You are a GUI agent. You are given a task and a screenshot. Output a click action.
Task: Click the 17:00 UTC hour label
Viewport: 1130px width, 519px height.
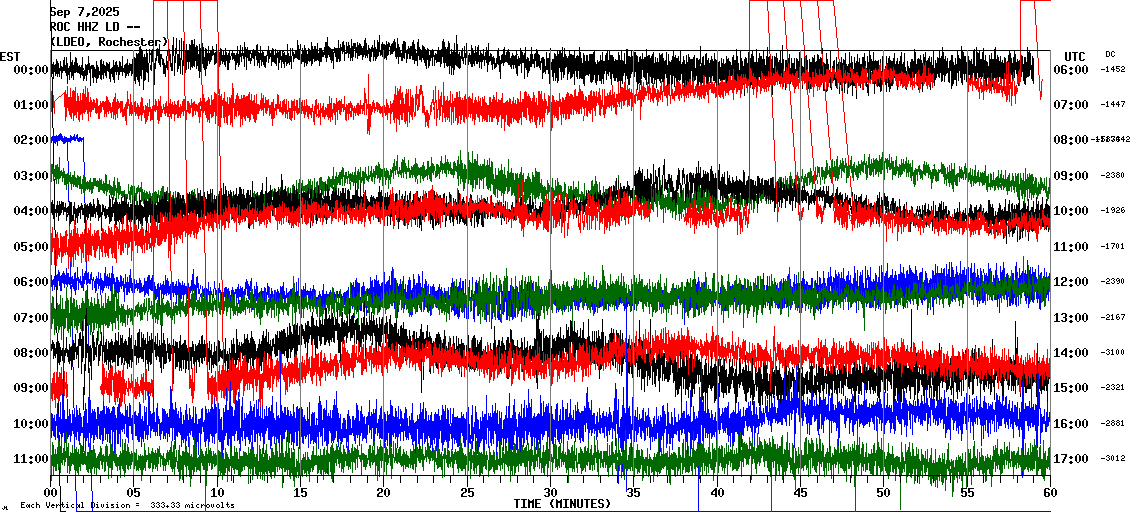pyautogui.click(x=1070, y=459)
